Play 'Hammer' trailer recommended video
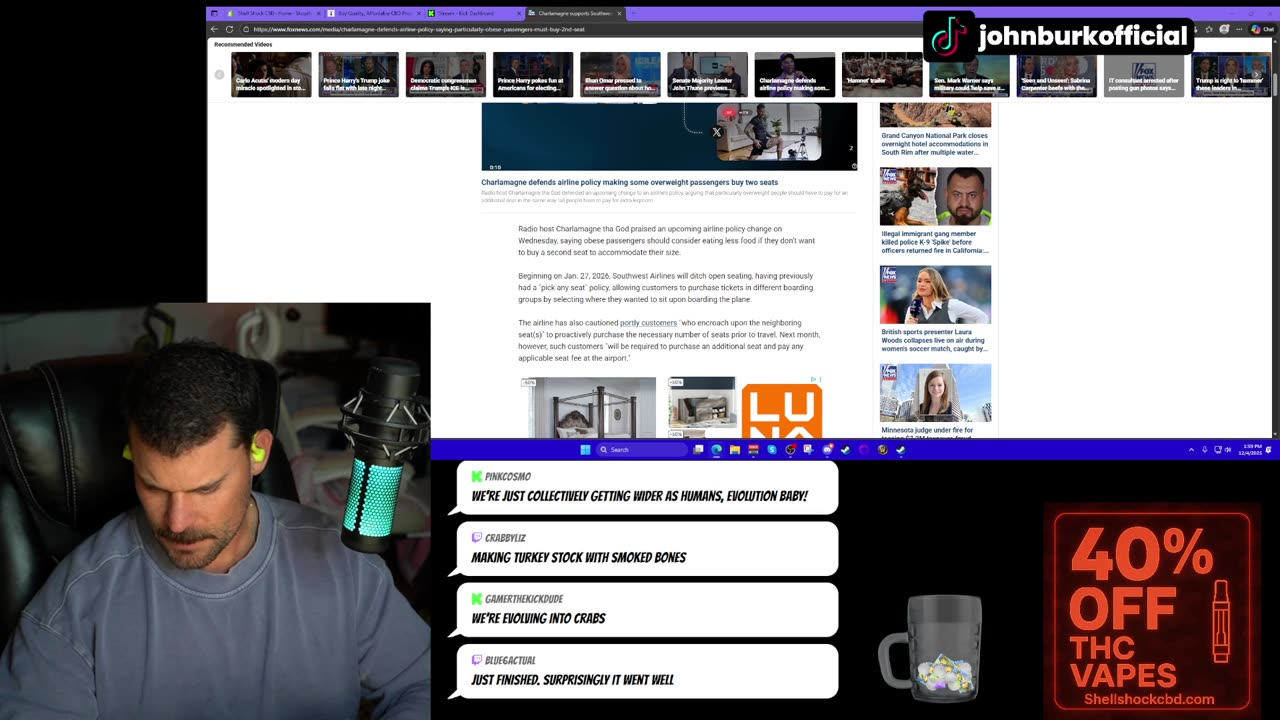Screen dimensions: 1280x720 [882, 74]
